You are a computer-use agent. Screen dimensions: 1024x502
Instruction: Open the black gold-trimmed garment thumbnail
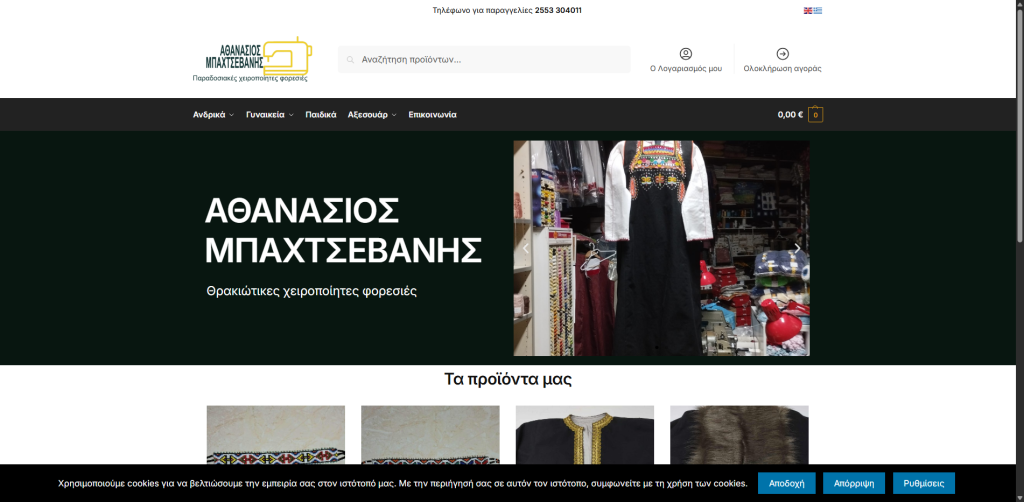coord(584,435)
